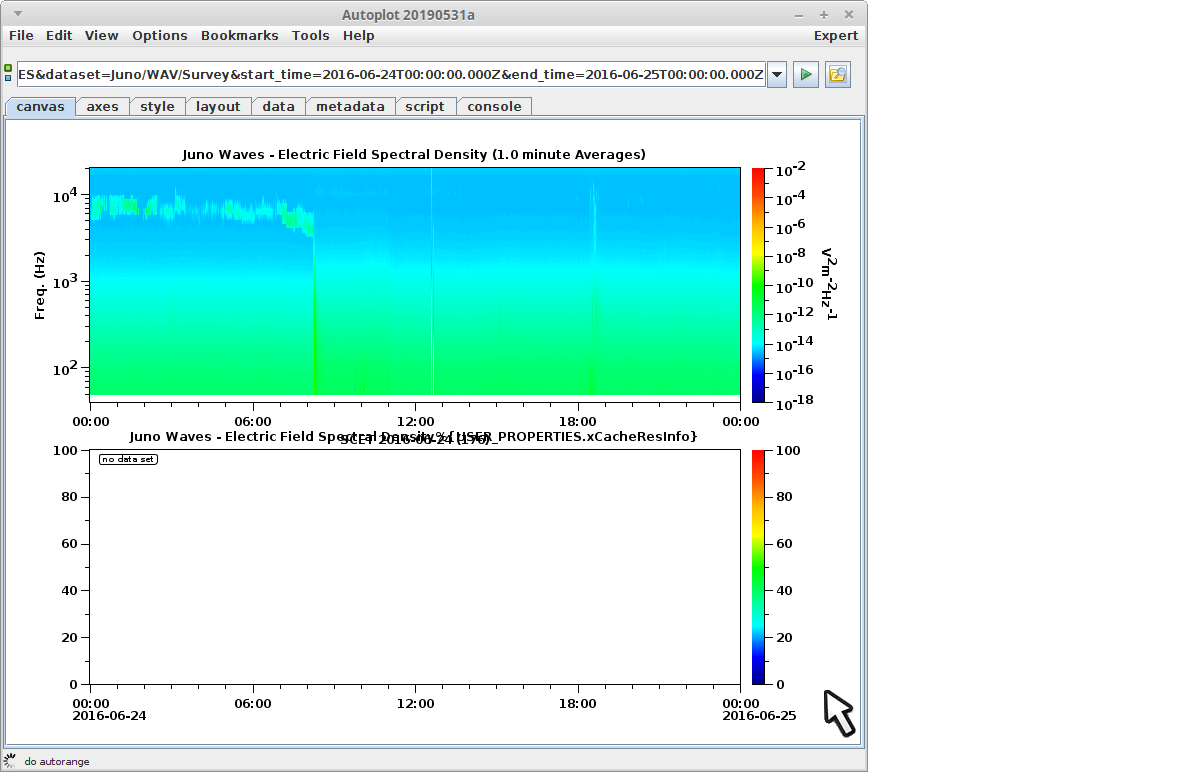The width and height of the screenshot is (1197, 772).
Task: Switch to the axes tab
Action: (102, 107)
